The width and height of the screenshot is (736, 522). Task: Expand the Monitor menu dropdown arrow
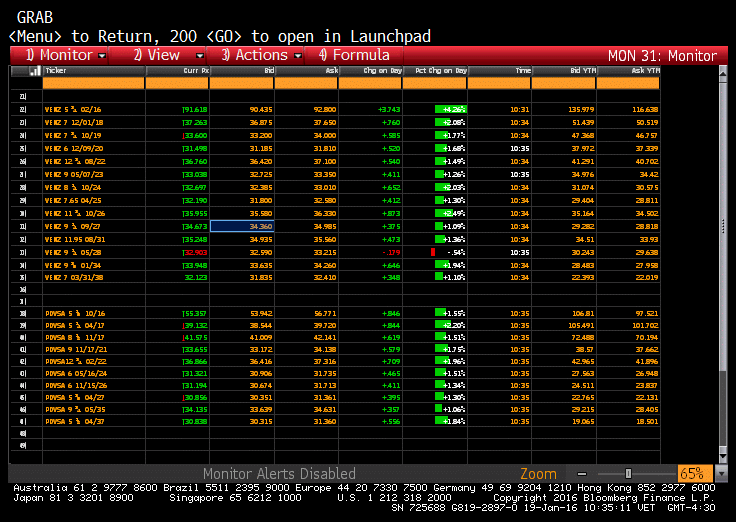pyautogui.click(x=102, y=56)
